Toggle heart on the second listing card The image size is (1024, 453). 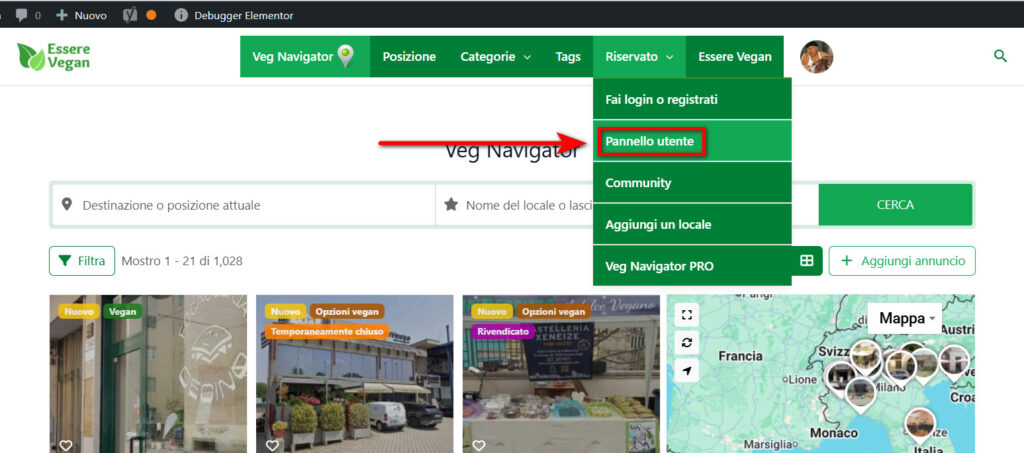click(x=272, y=445)
